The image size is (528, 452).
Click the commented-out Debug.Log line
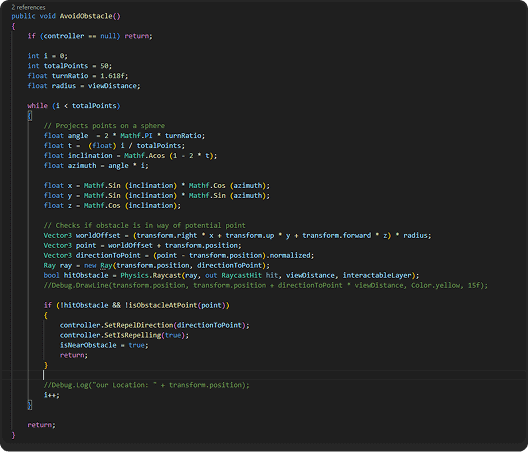click(146, 385)
